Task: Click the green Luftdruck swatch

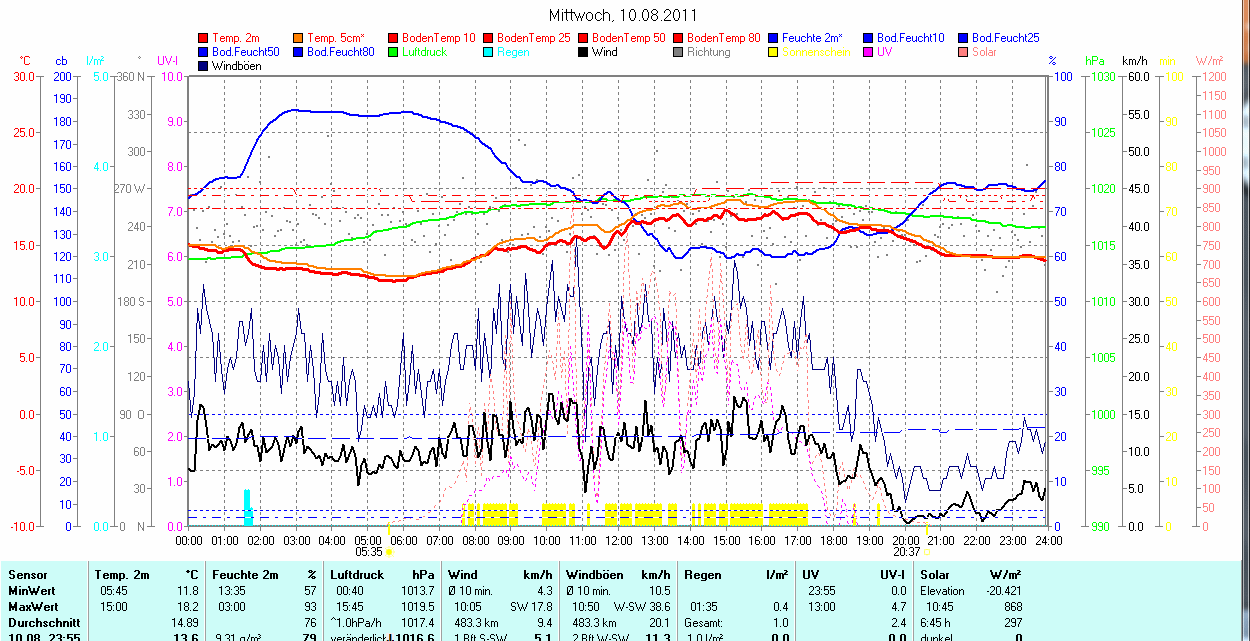Action: point(393,52)
